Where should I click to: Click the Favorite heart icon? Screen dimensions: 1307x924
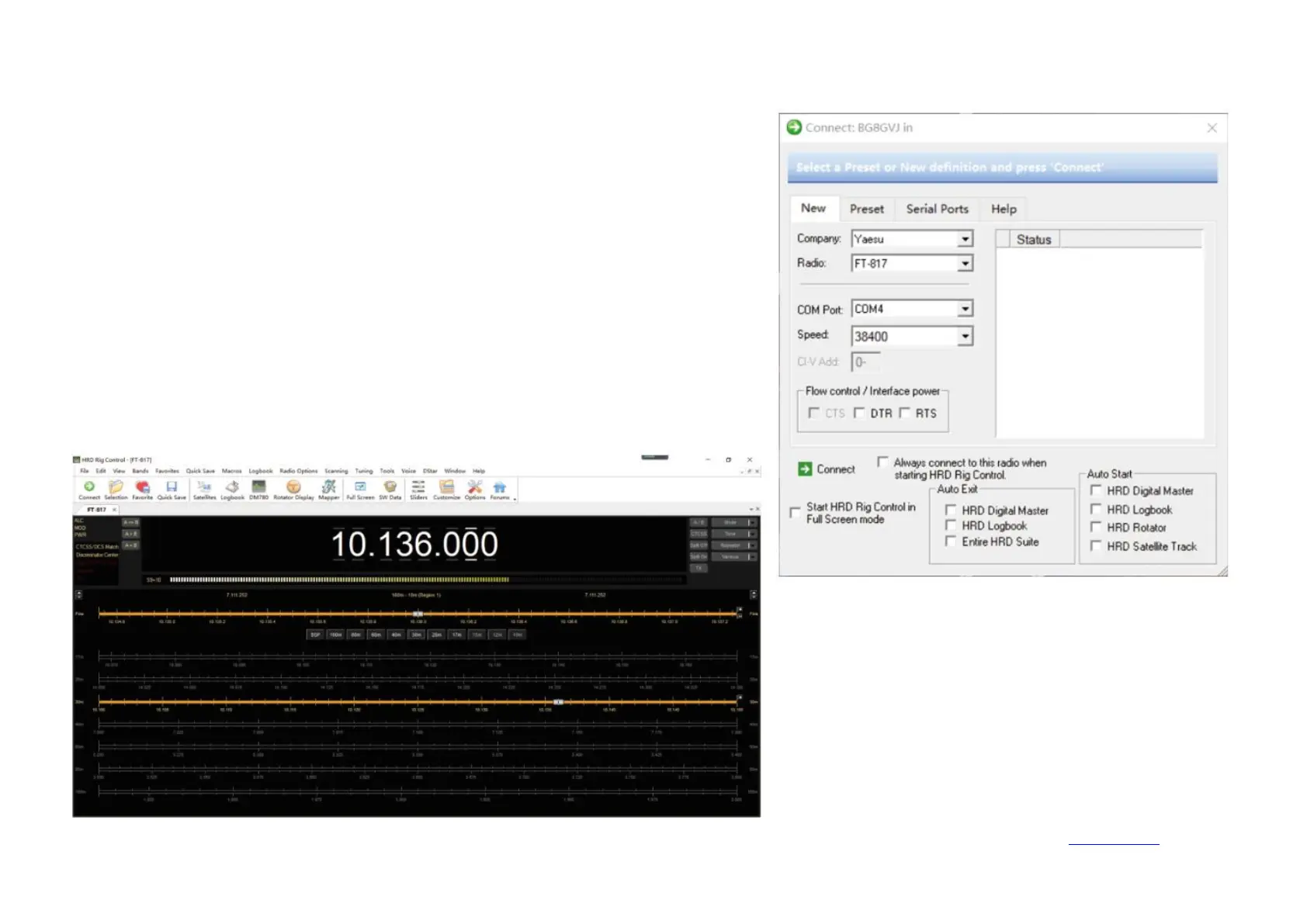tap(142, 489)
